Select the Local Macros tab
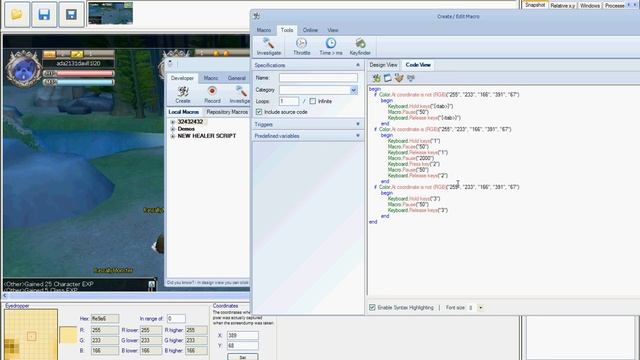Viewport: 640px width, 360px height. click(x=184, y=112)
